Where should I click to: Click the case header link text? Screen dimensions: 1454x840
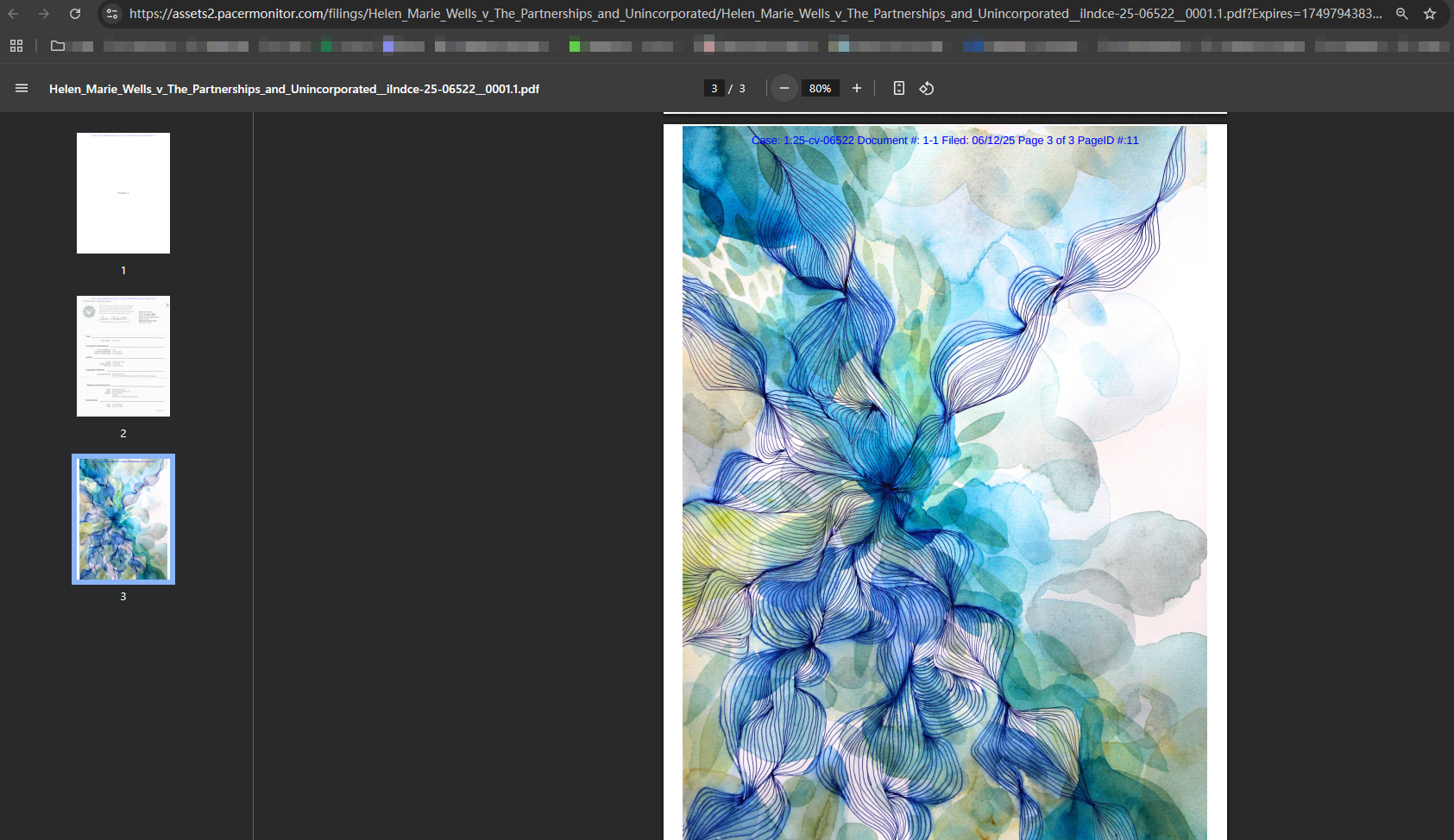[945, 140]
